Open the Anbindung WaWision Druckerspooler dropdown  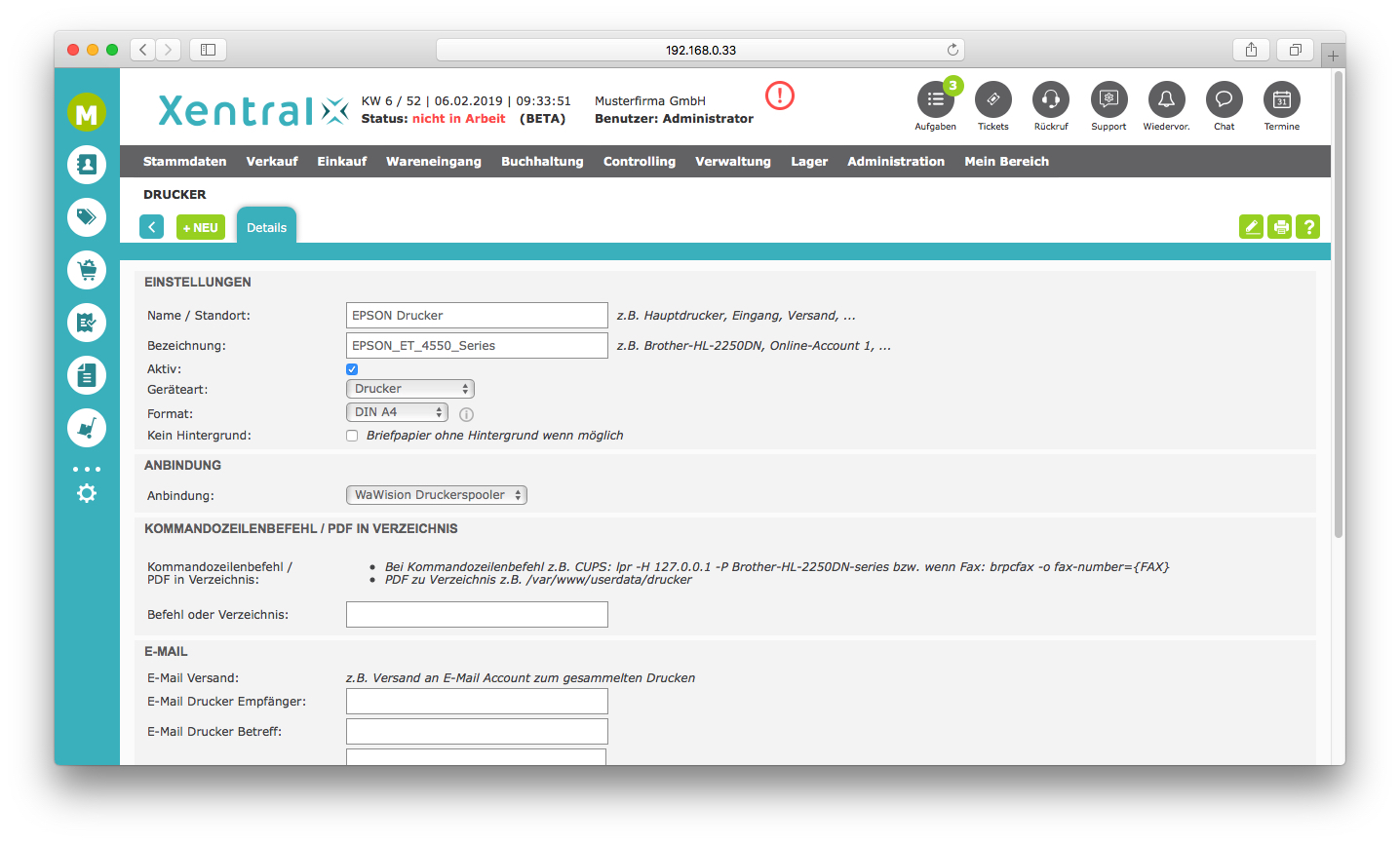[436, 495]
